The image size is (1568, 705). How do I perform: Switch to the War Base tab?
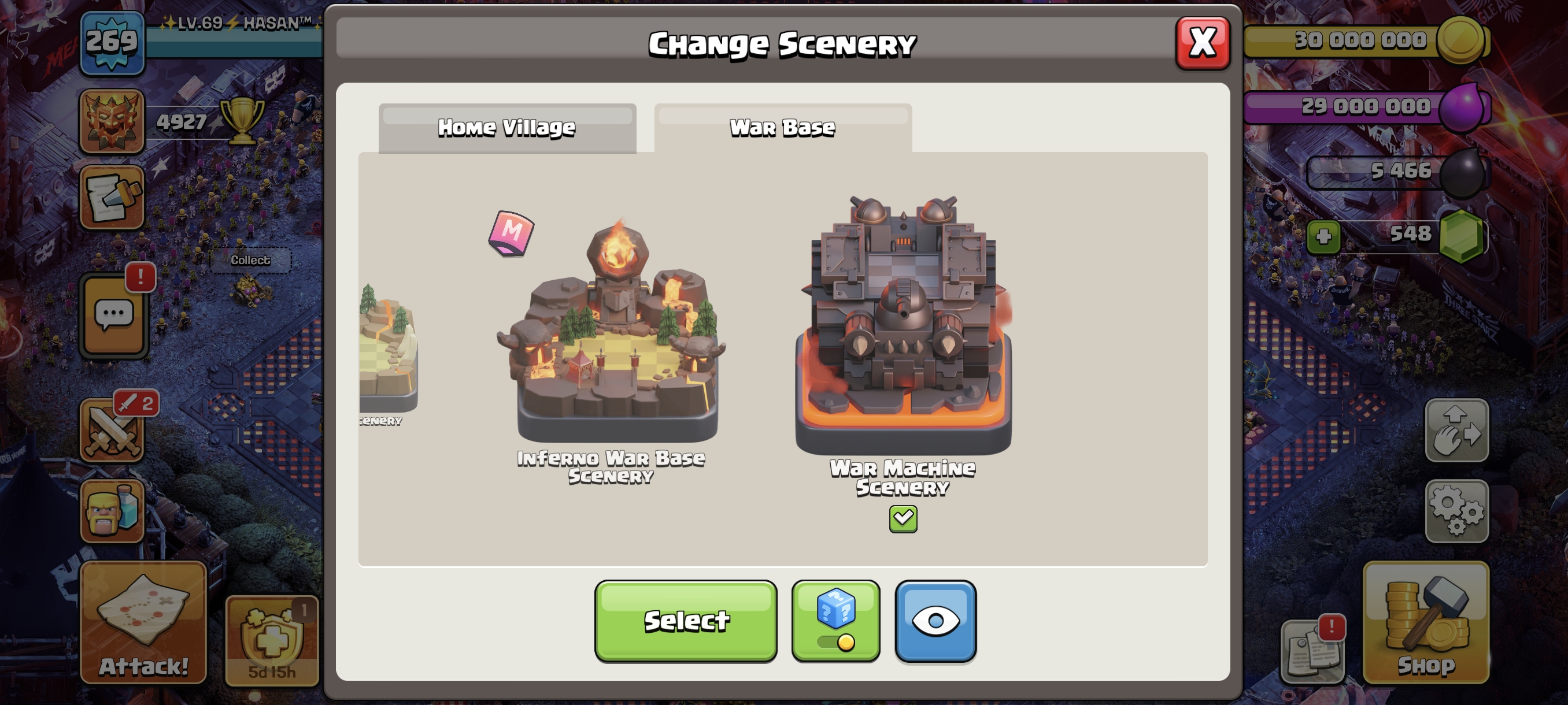[x=783, y=128]
